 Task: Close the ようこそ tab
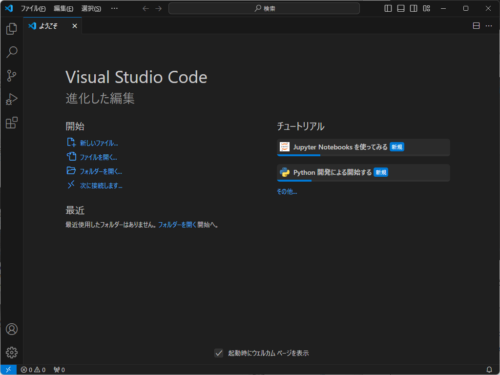[x=75, y=26]
